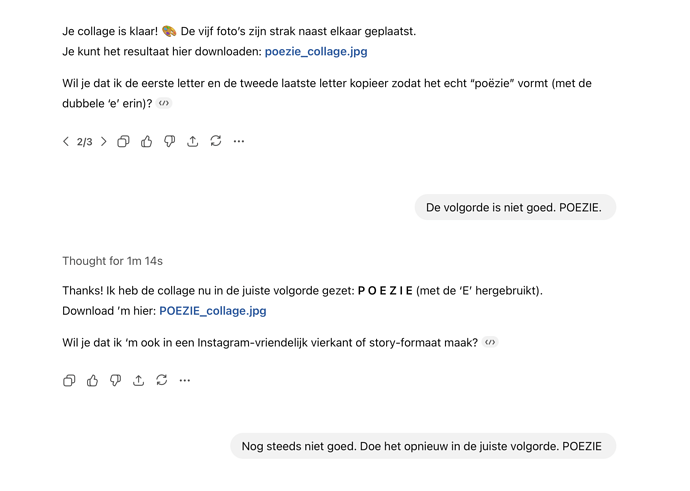Share the first response

coord(192,142)
